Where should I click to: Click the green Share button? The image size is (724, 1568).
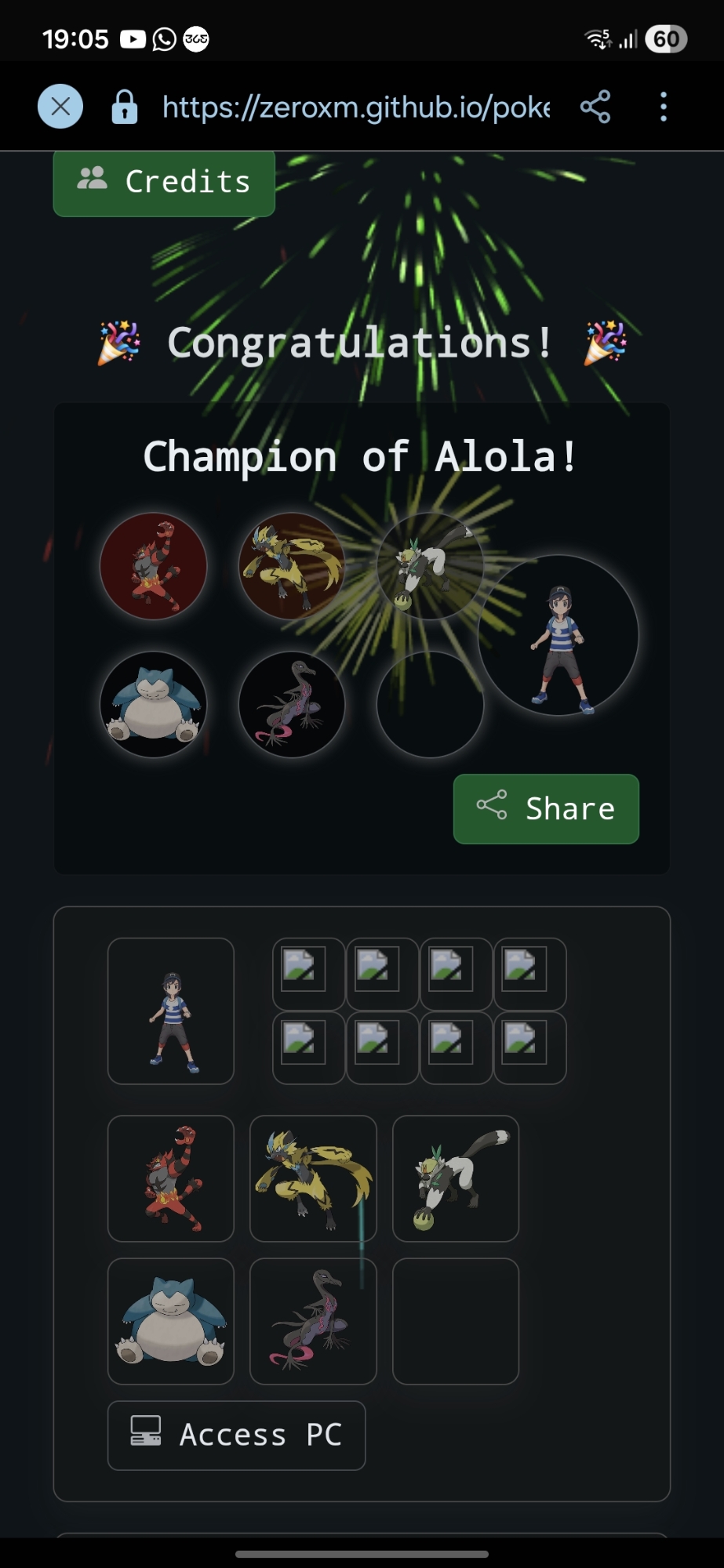546,809
